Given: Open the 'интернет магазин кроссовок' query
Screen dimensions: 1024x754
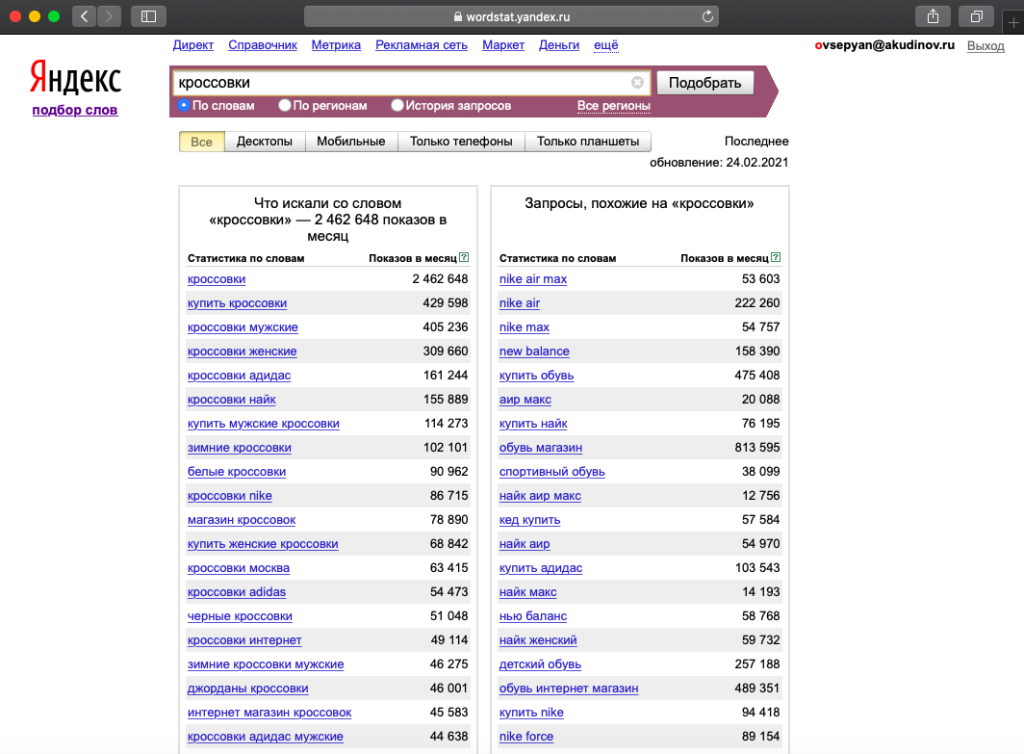Looking at the screenshot, I should [x=269, y=713].
